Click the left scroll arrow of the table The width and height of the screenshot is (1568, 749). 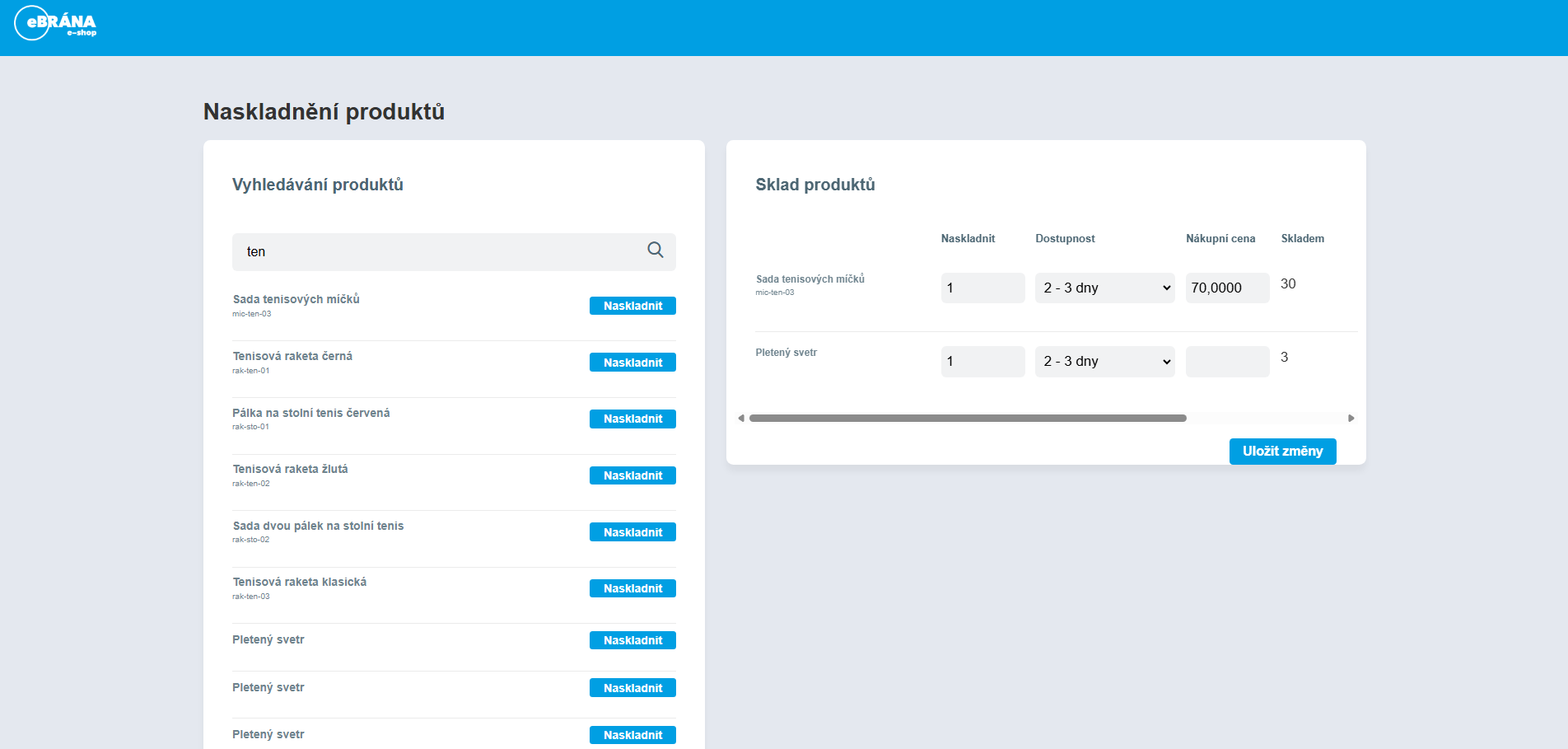coord(741,419)
